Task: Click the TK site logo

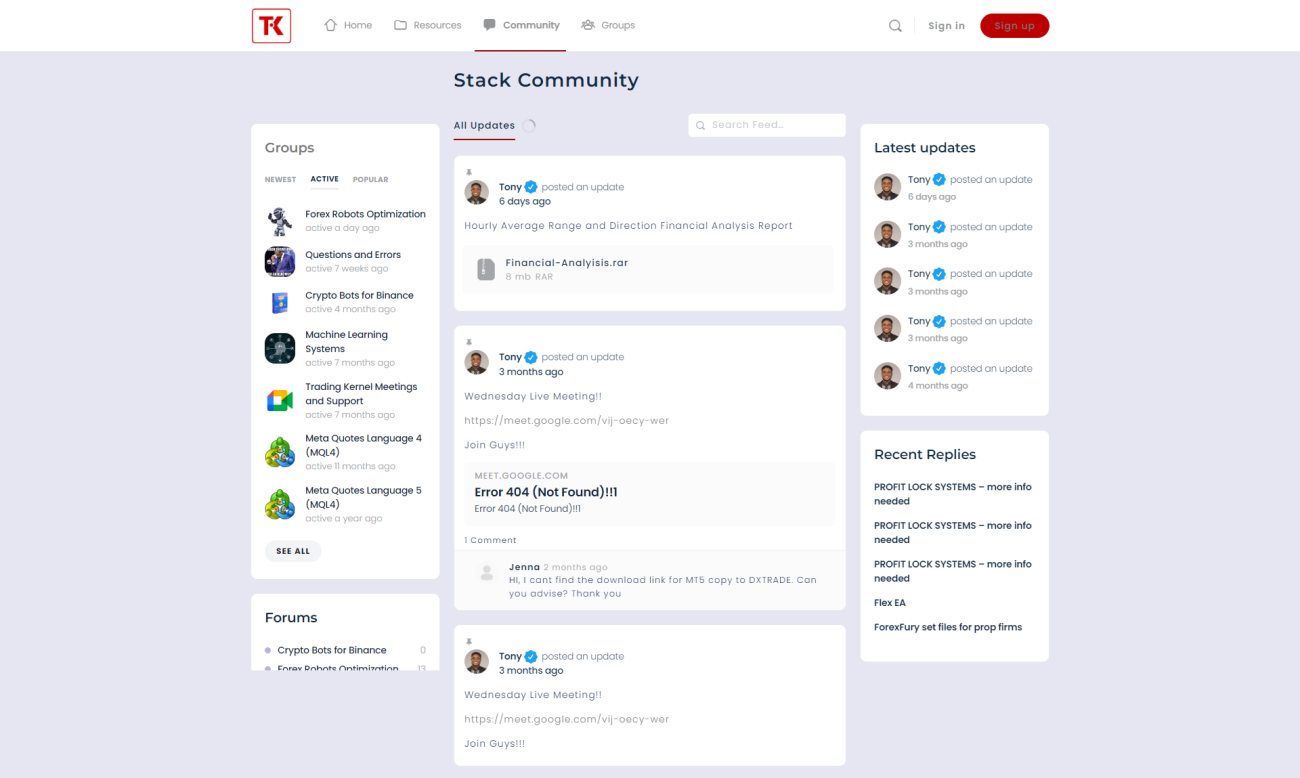Action: (x=271, y=26)
